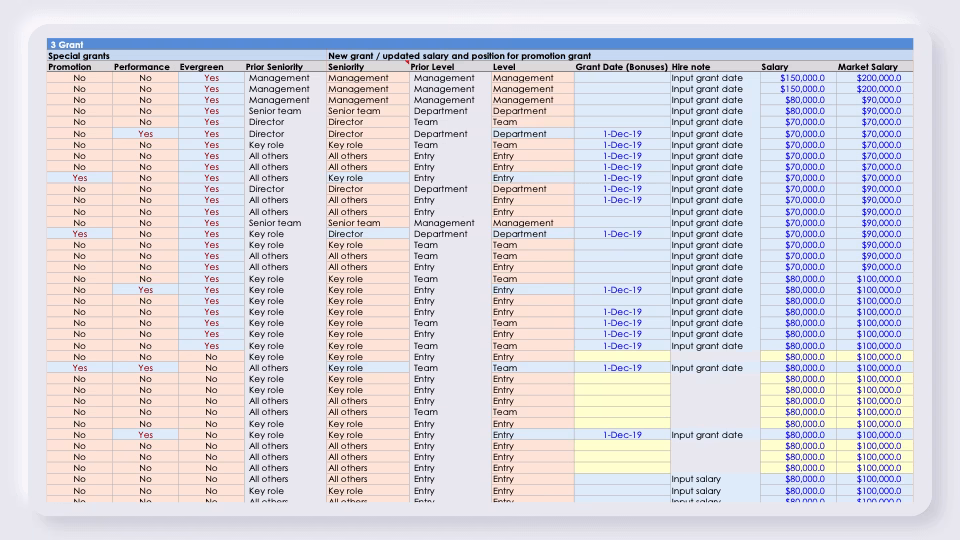Select the 'Grant Date (Bonuses)' column header
The height and width of the screenshot is (540, 960).
[621, 67]
